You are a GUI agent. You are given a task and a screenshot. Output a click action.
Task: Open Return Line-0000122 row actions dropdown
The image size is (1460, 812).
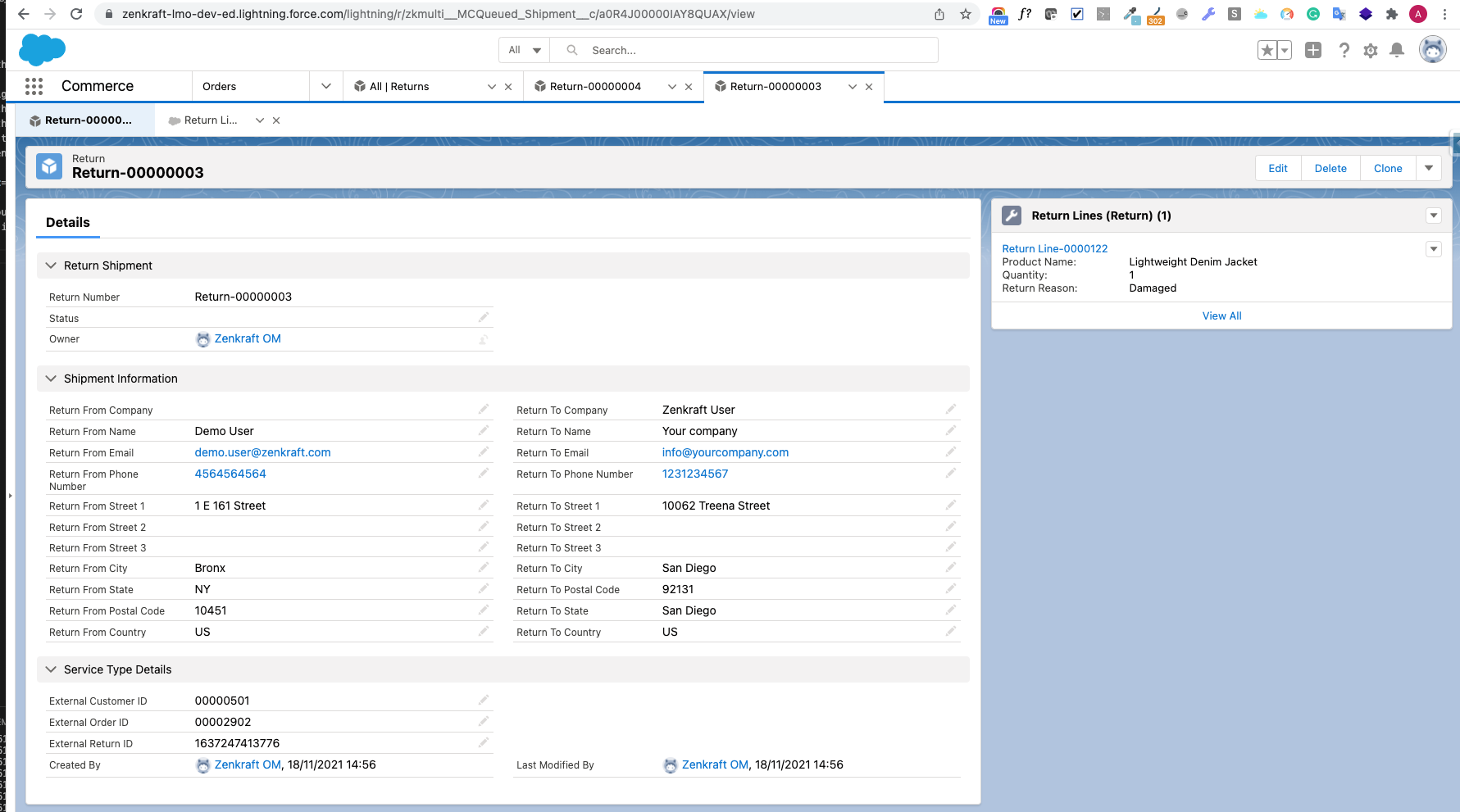coord(1434,249)
